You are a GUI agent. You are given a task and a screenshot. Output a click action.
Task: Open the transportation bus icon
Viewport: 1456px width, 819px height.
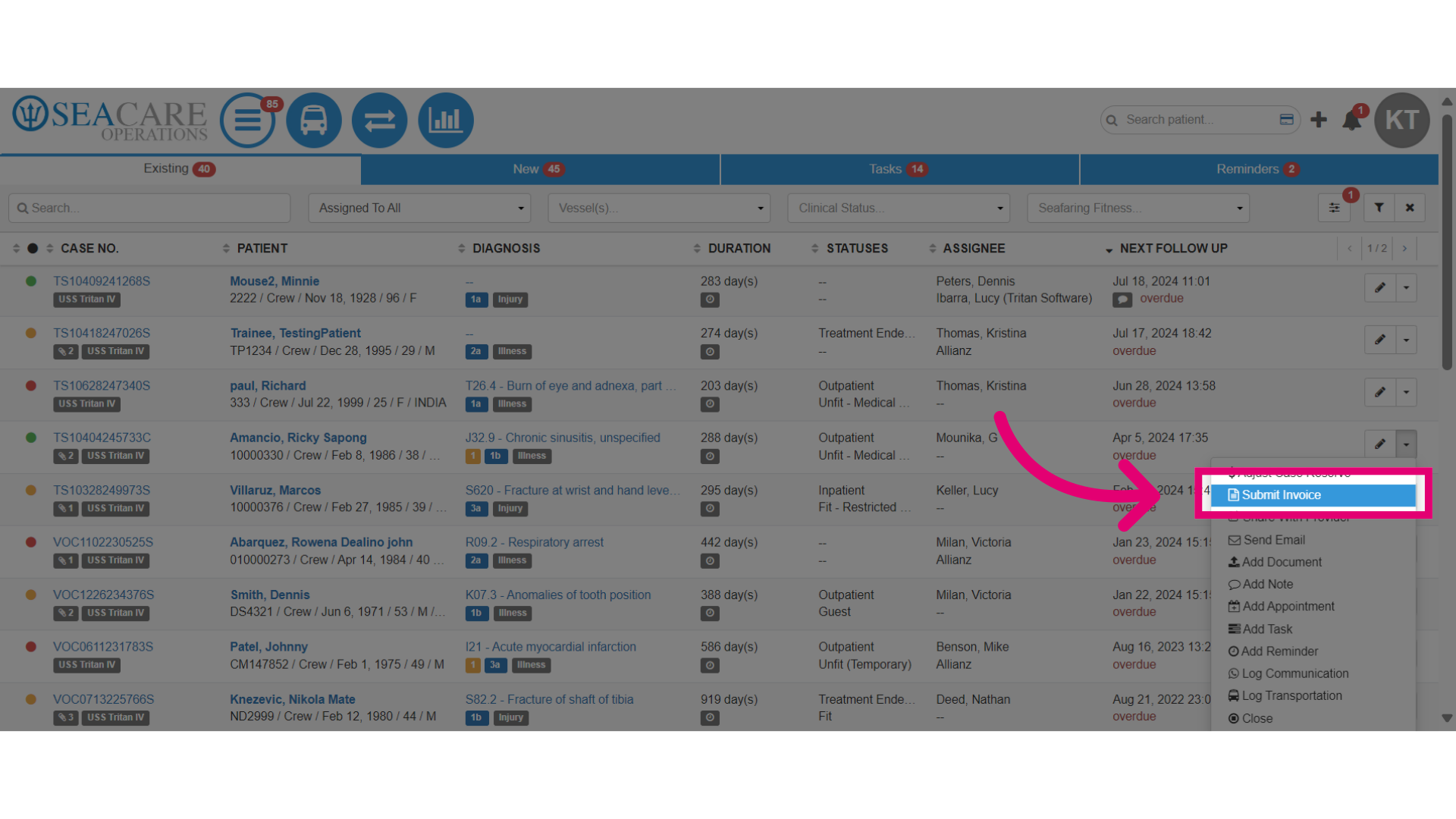coord(314,120)
